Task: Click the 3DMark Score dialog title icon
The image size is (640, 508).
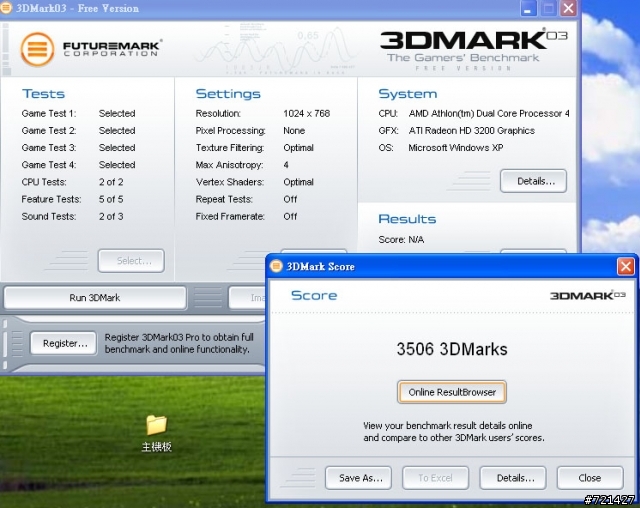Action: (276, 266)
